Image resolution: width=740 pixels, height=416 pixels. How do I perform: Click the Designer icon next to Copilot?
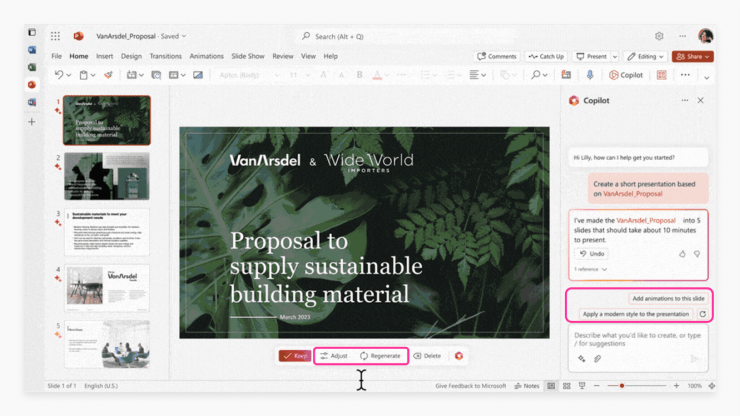(662, 75)
